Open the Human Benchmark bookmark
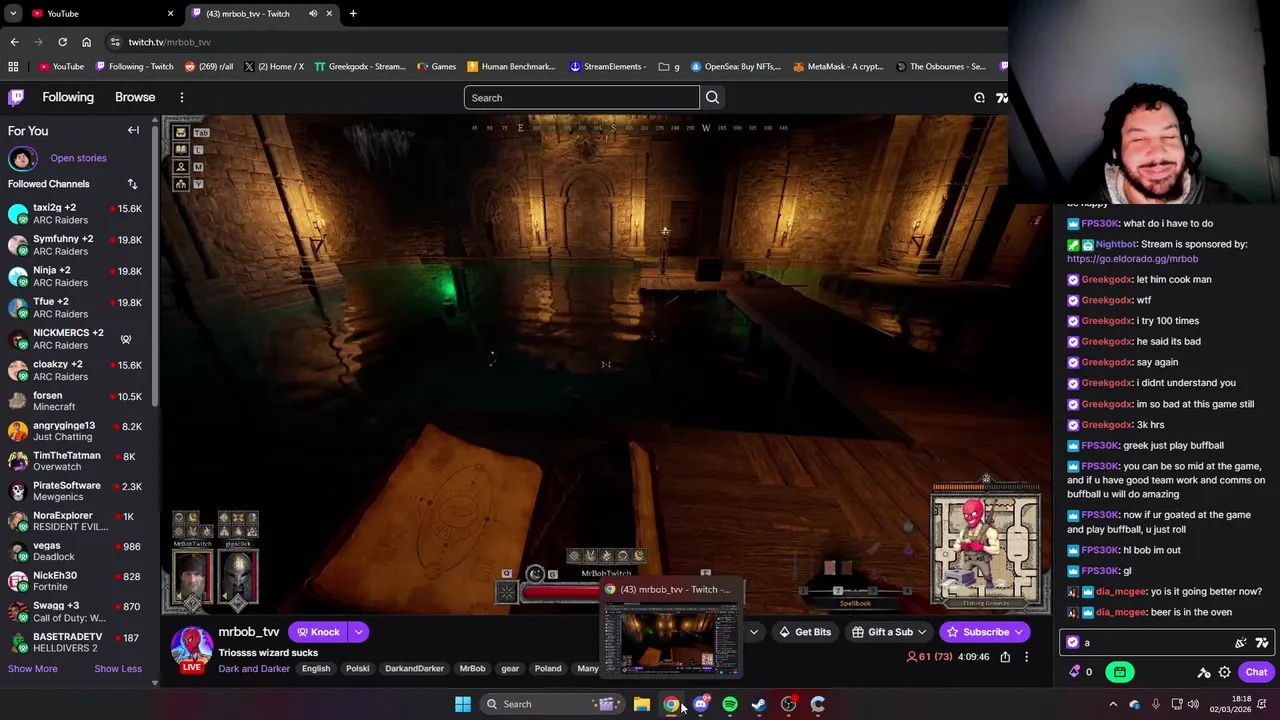This screenshot has width=1280, height=720. (511, 67)
